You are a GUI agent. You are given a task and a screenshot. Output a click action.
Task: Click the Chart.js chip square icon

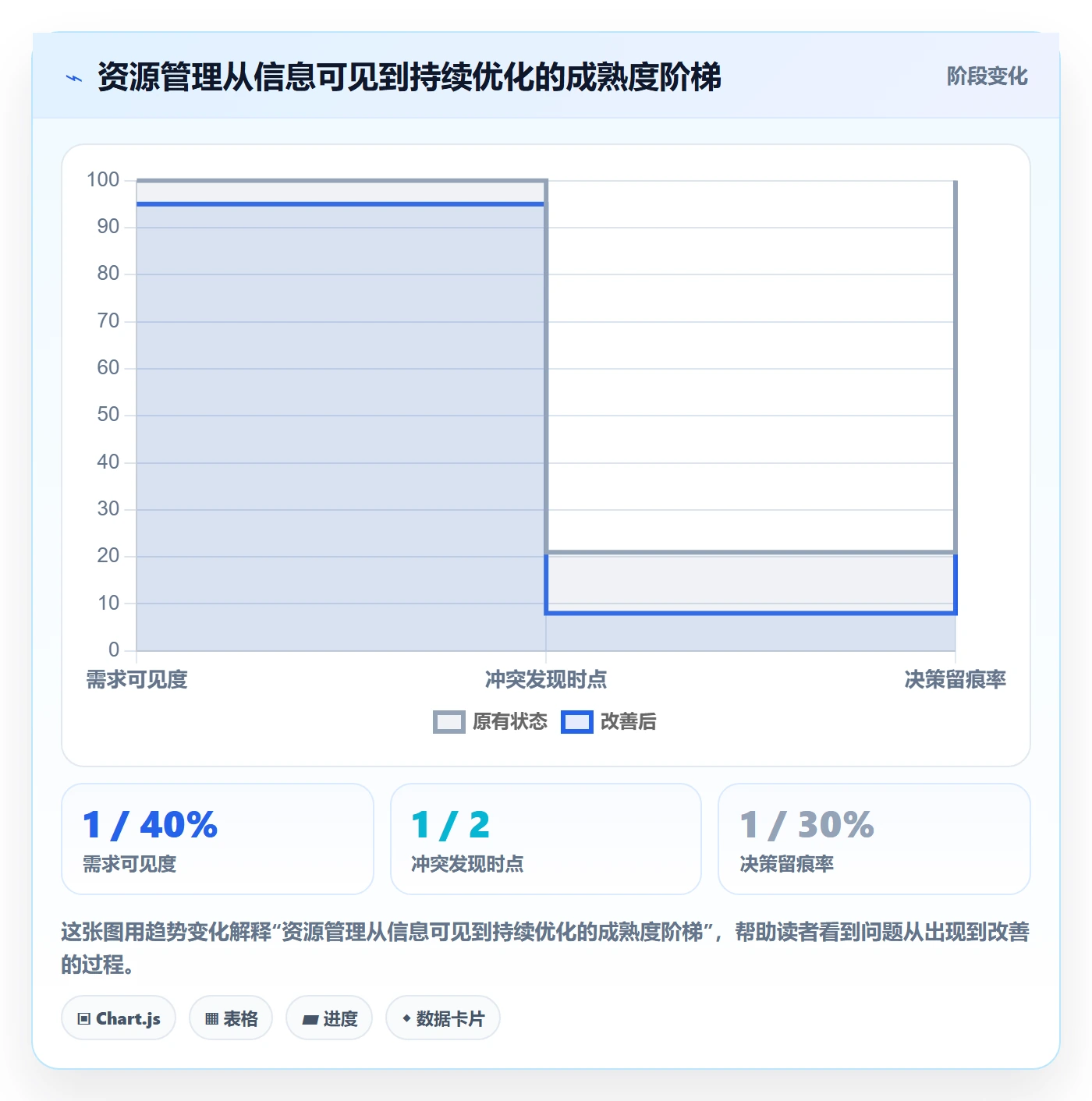84,1019
